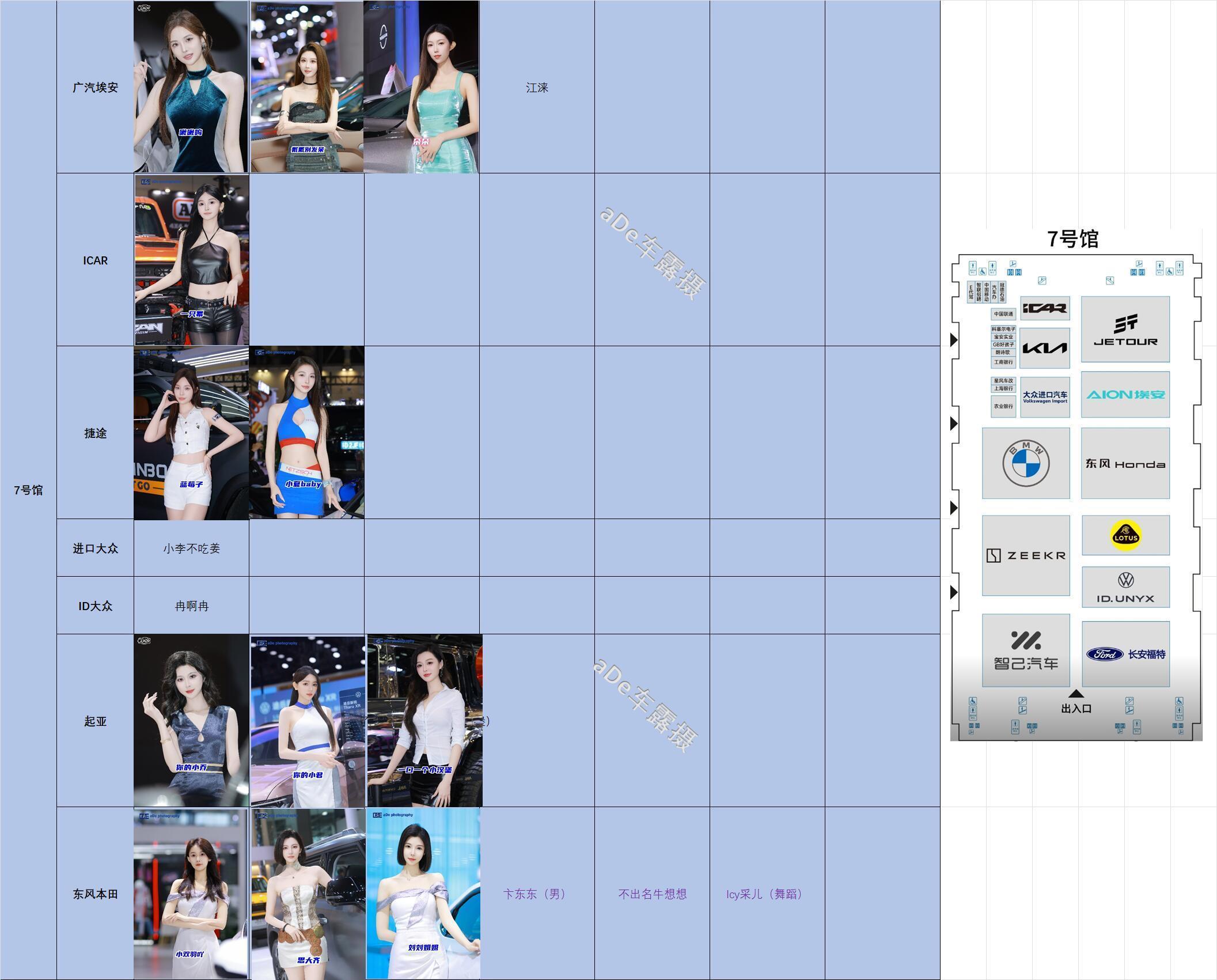Open the 刘刘姐姐 photo thumbnail

coord(423,894)
